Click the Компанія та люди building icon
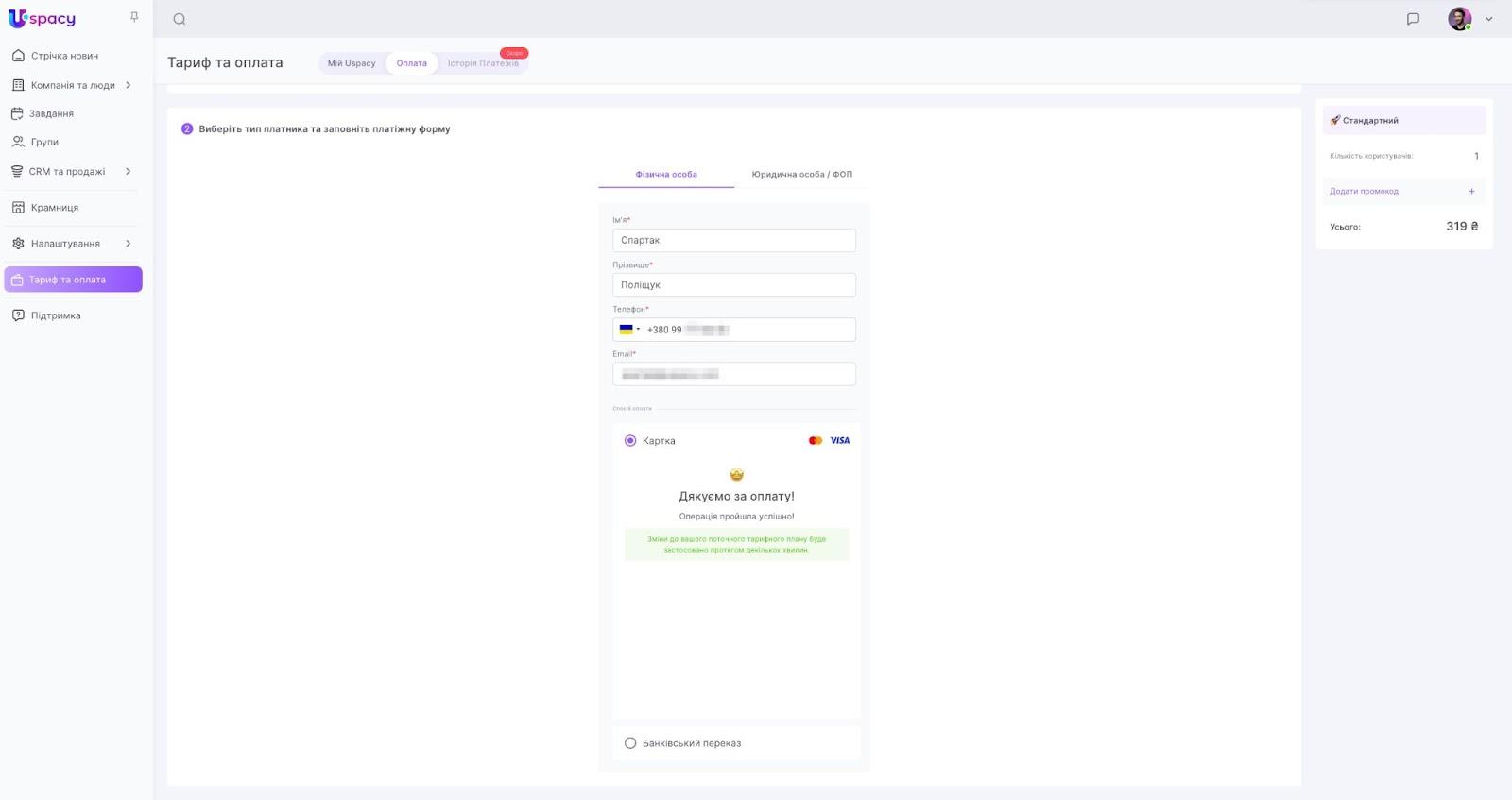 tap(18, 85)
